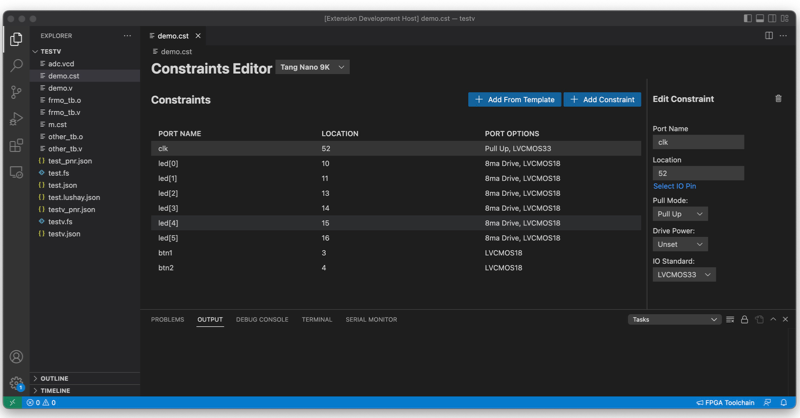The width and height of the screenshot is (800, 418).
Task: Open the Pull Mode dropdown
Action: coord(680,214)
